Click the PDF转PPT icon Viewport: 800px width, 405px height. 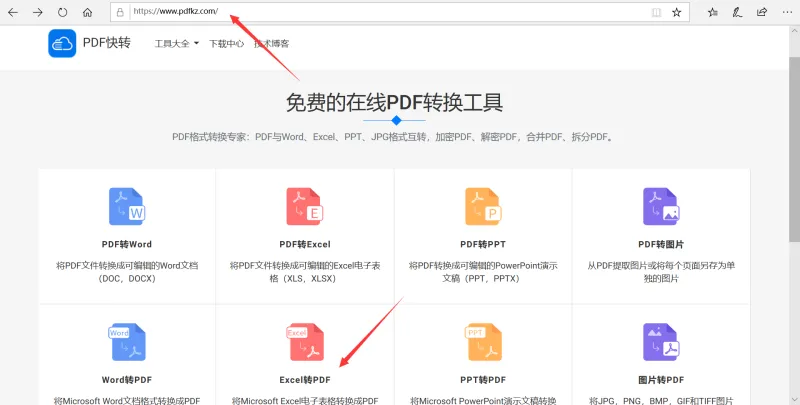click(x=483, y=207)
